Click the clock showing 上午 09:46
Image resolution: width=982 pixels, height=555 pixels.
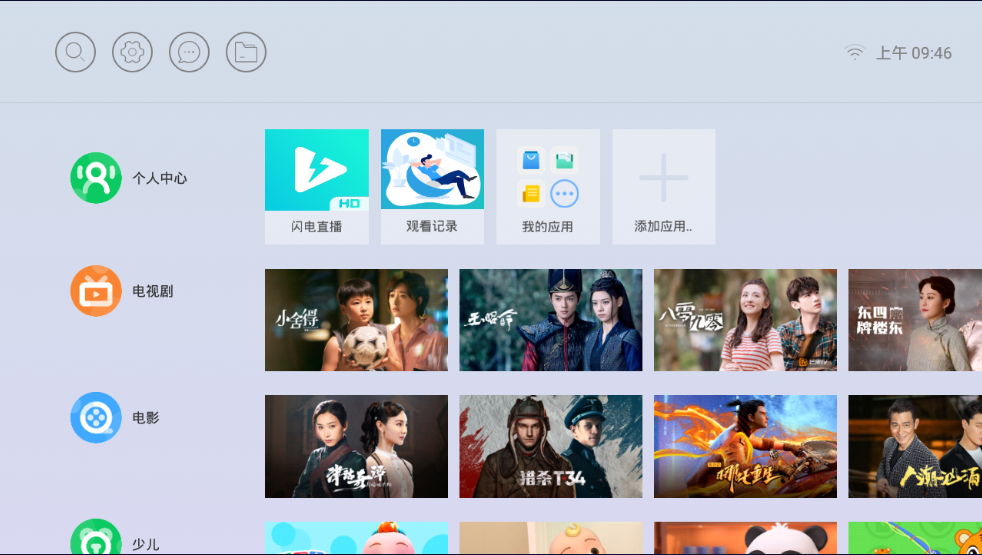pos(914,53)
